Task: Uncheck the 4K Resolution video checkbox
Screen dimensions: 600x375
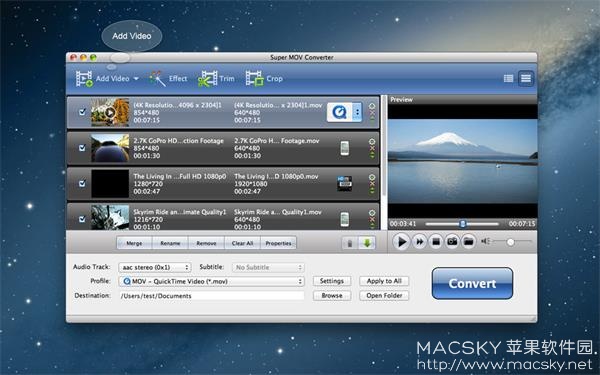Action: coord(82,112)
